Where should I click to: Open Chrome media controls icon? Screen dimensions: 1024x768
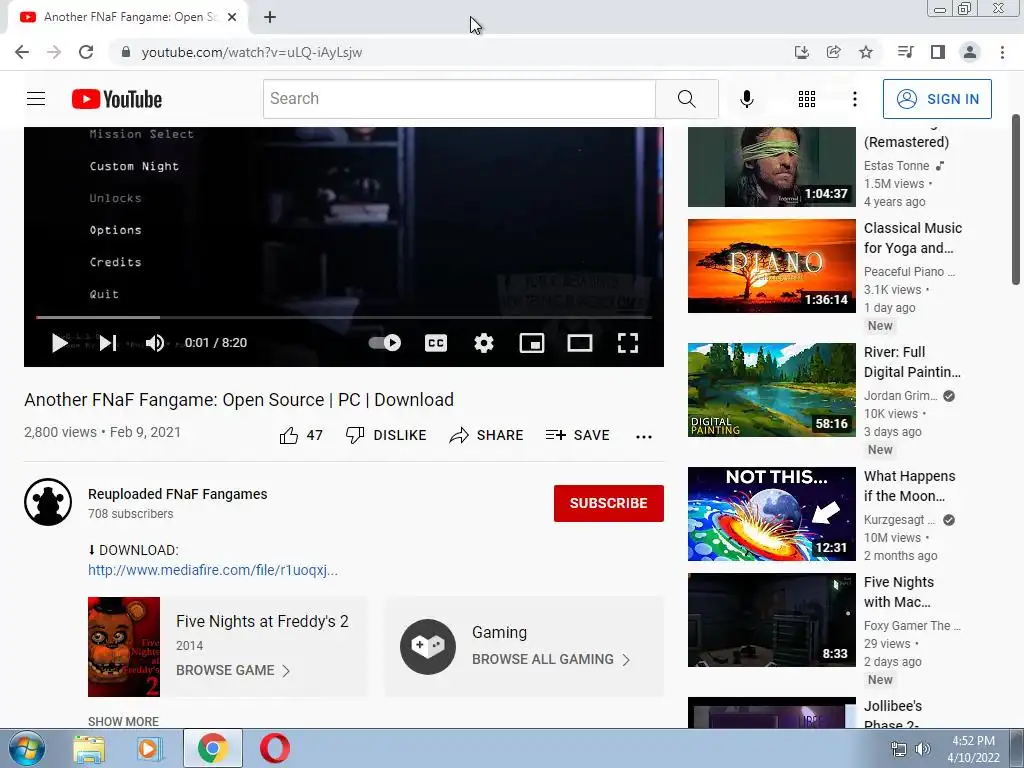pos(905,52)
